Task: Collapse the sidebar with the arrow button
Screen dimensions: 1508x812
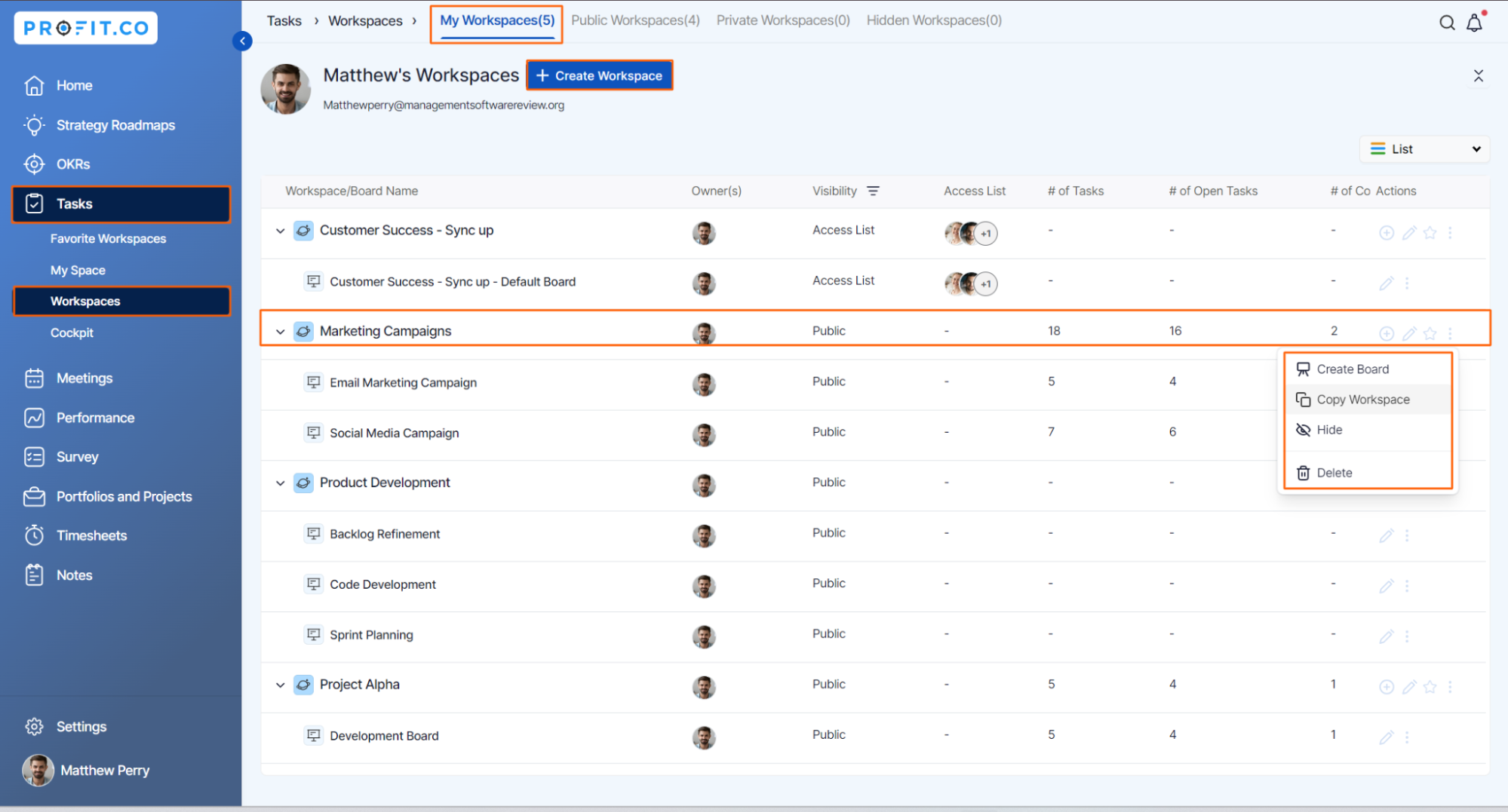Action: point(242,41)
